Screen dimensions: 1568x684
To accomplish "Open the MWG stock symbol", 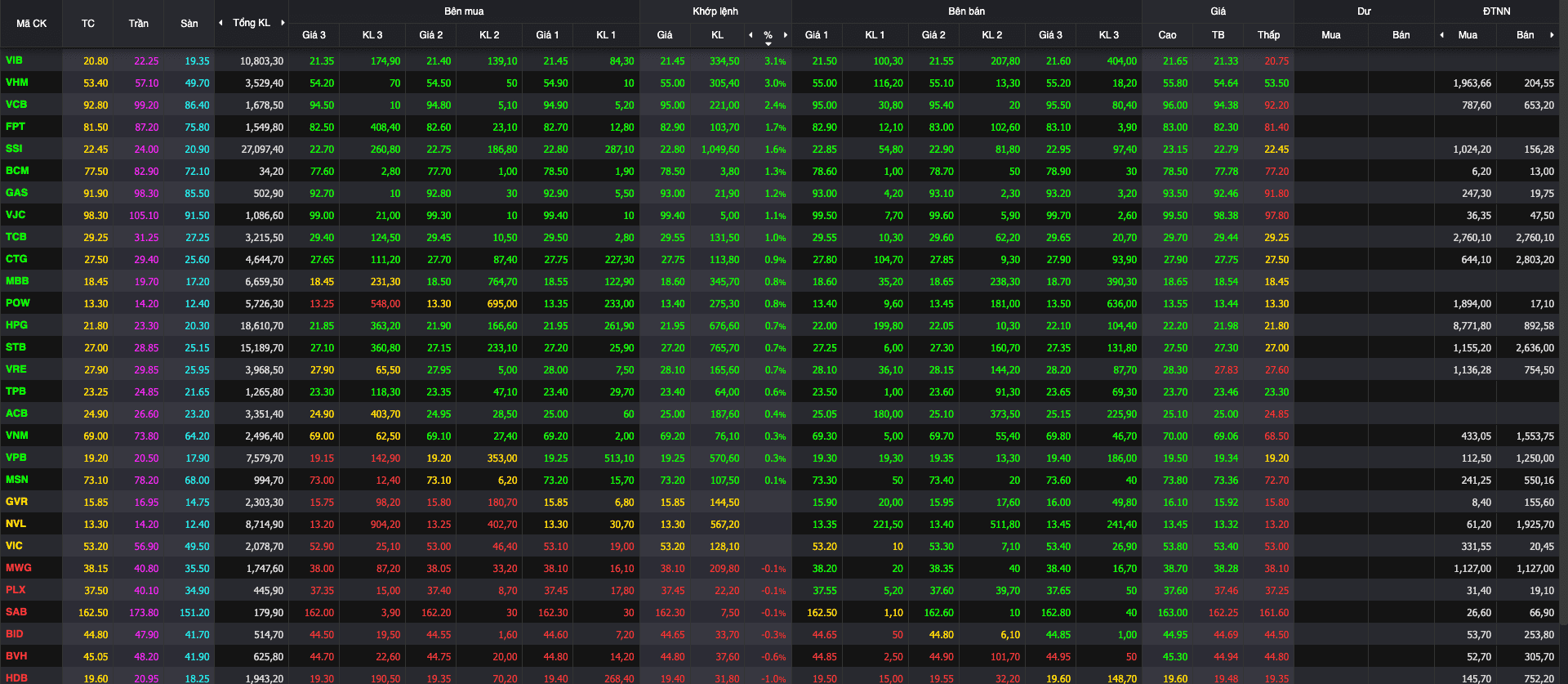I will (18, 568).
